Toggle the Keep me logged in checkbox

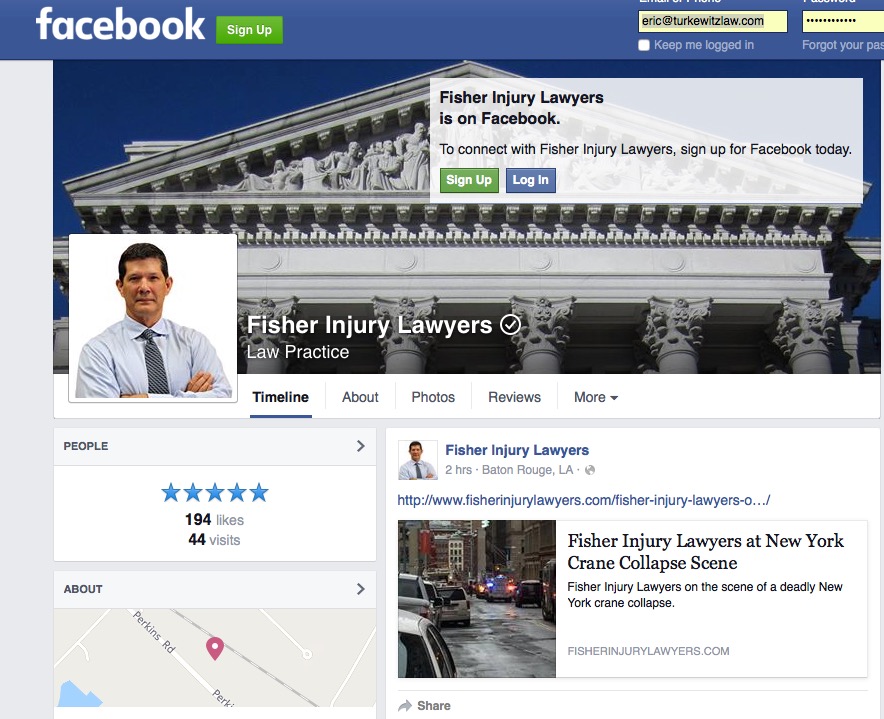tap(644, 45)
